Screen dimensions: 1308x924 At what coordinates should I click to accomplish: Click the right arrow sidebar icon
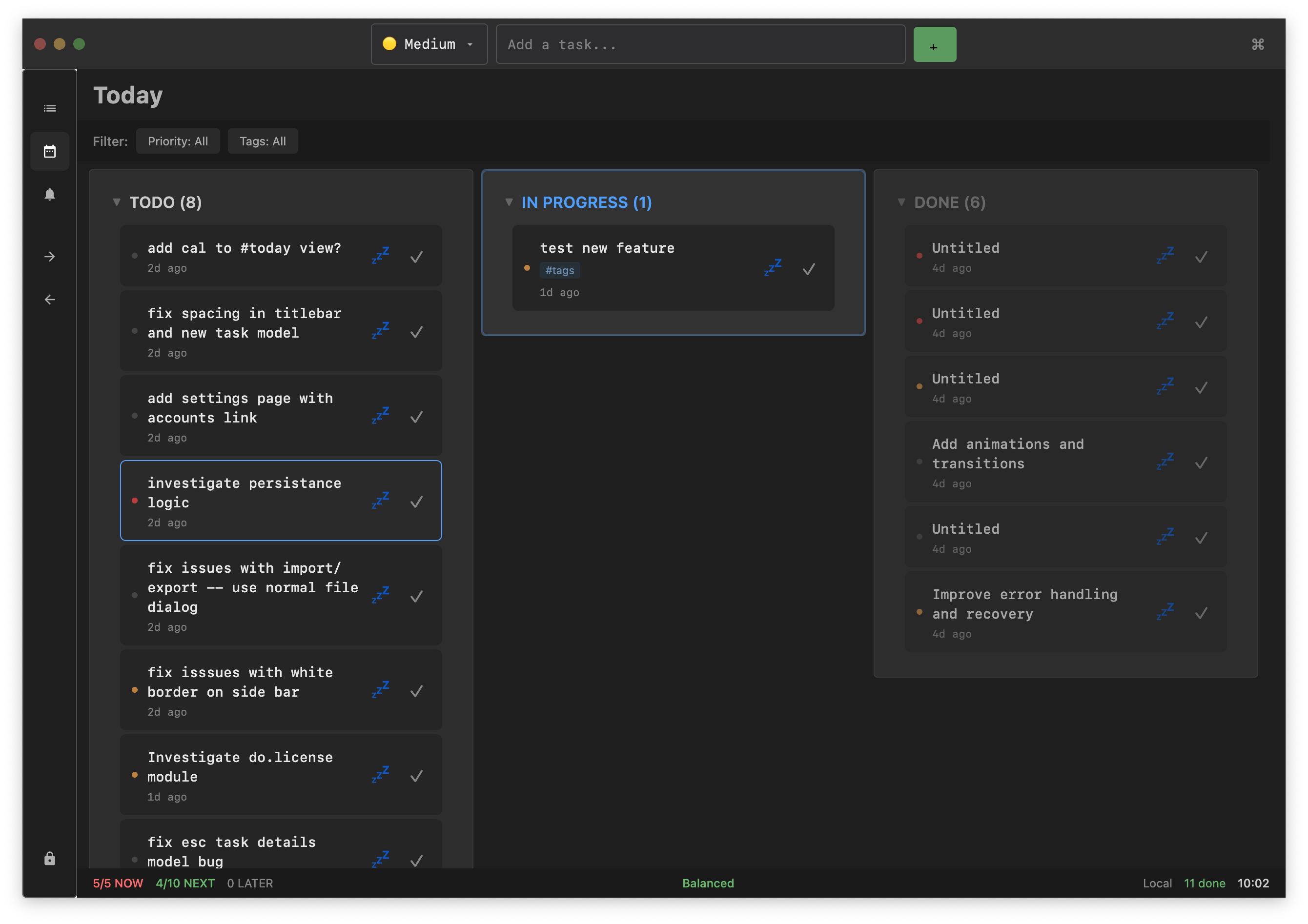50,257
